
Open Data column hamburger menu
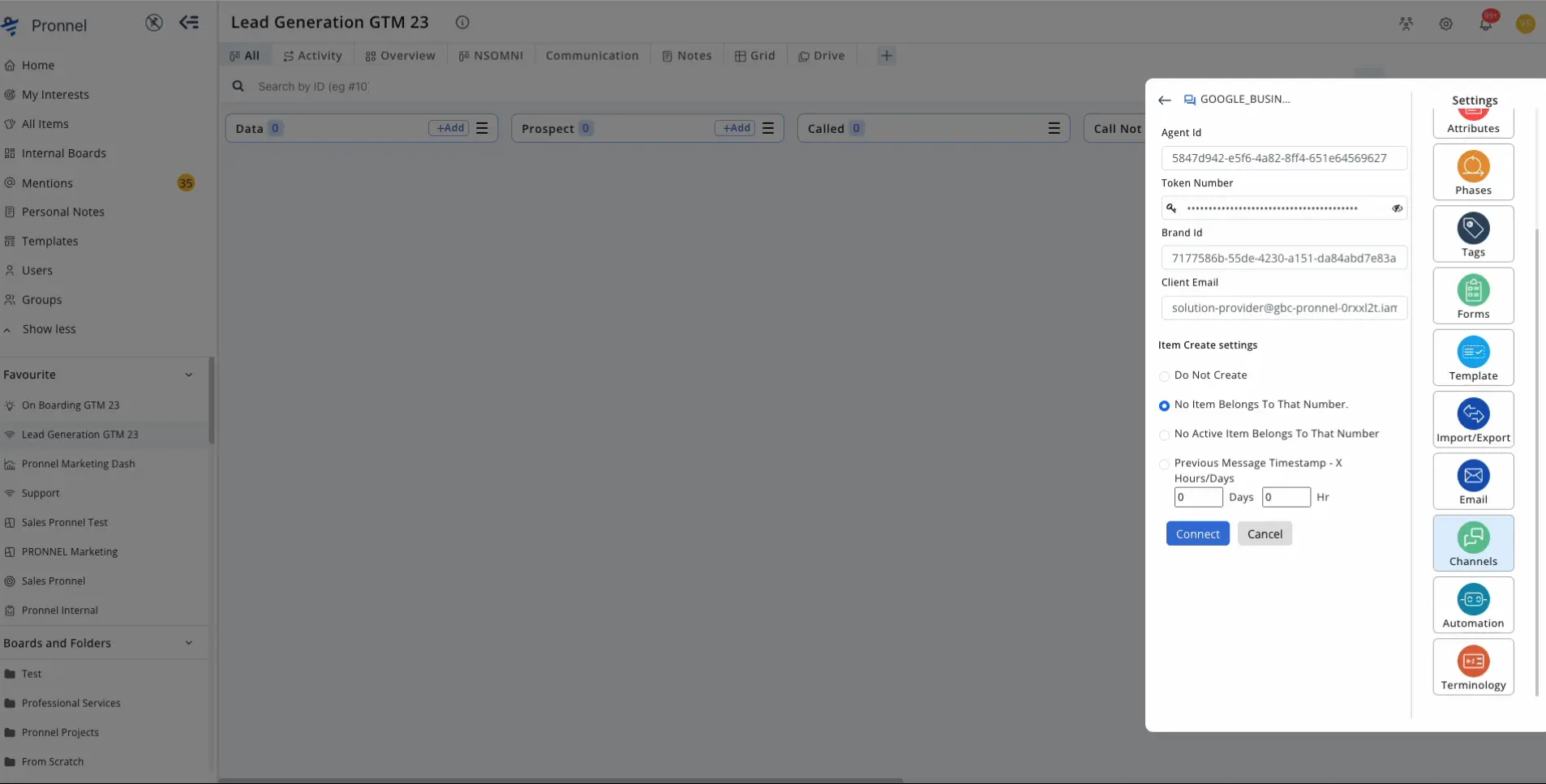[482, 128]
